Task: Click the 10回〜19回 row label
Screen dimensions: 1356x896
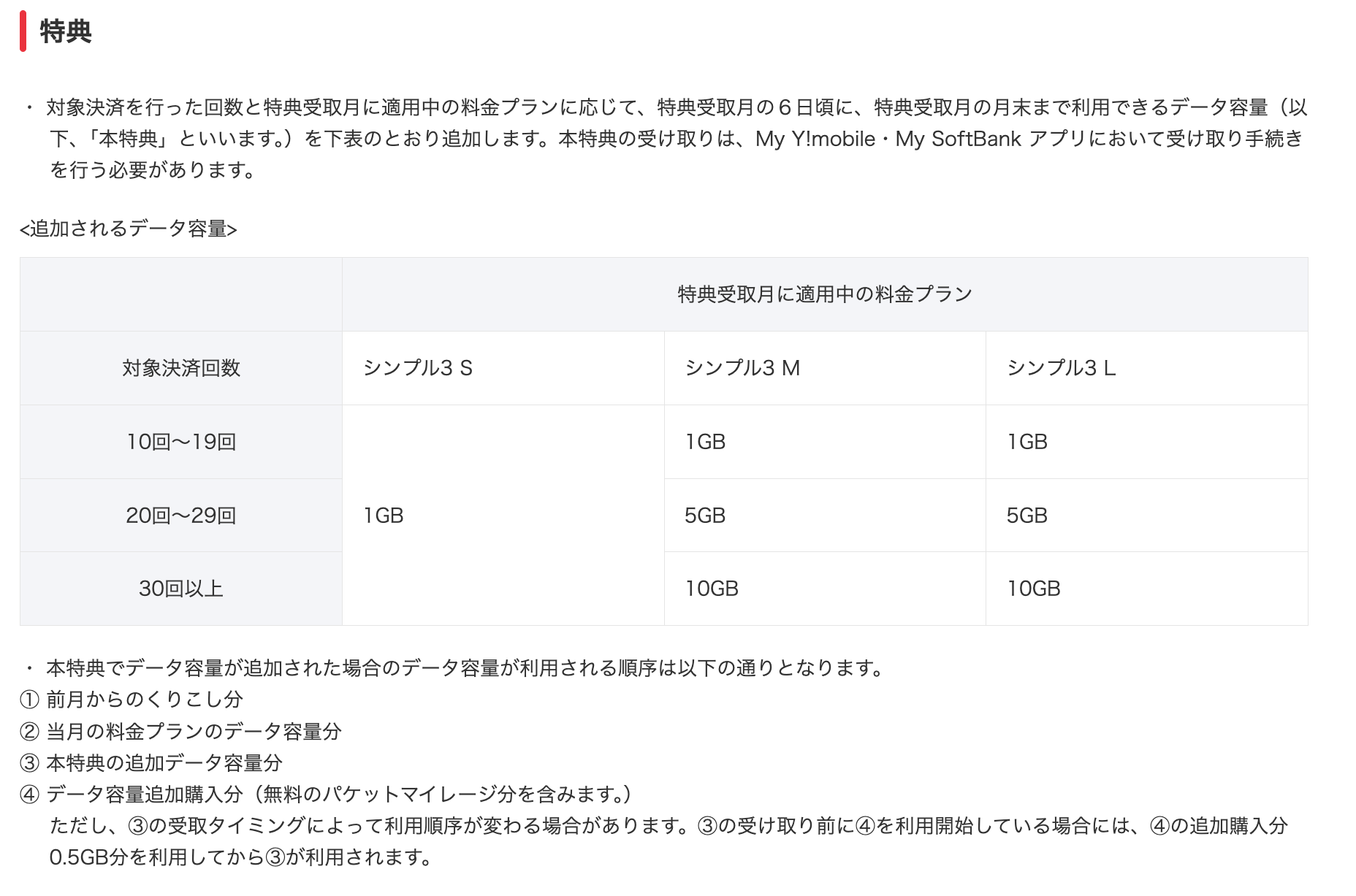Action: coord(181,442)
